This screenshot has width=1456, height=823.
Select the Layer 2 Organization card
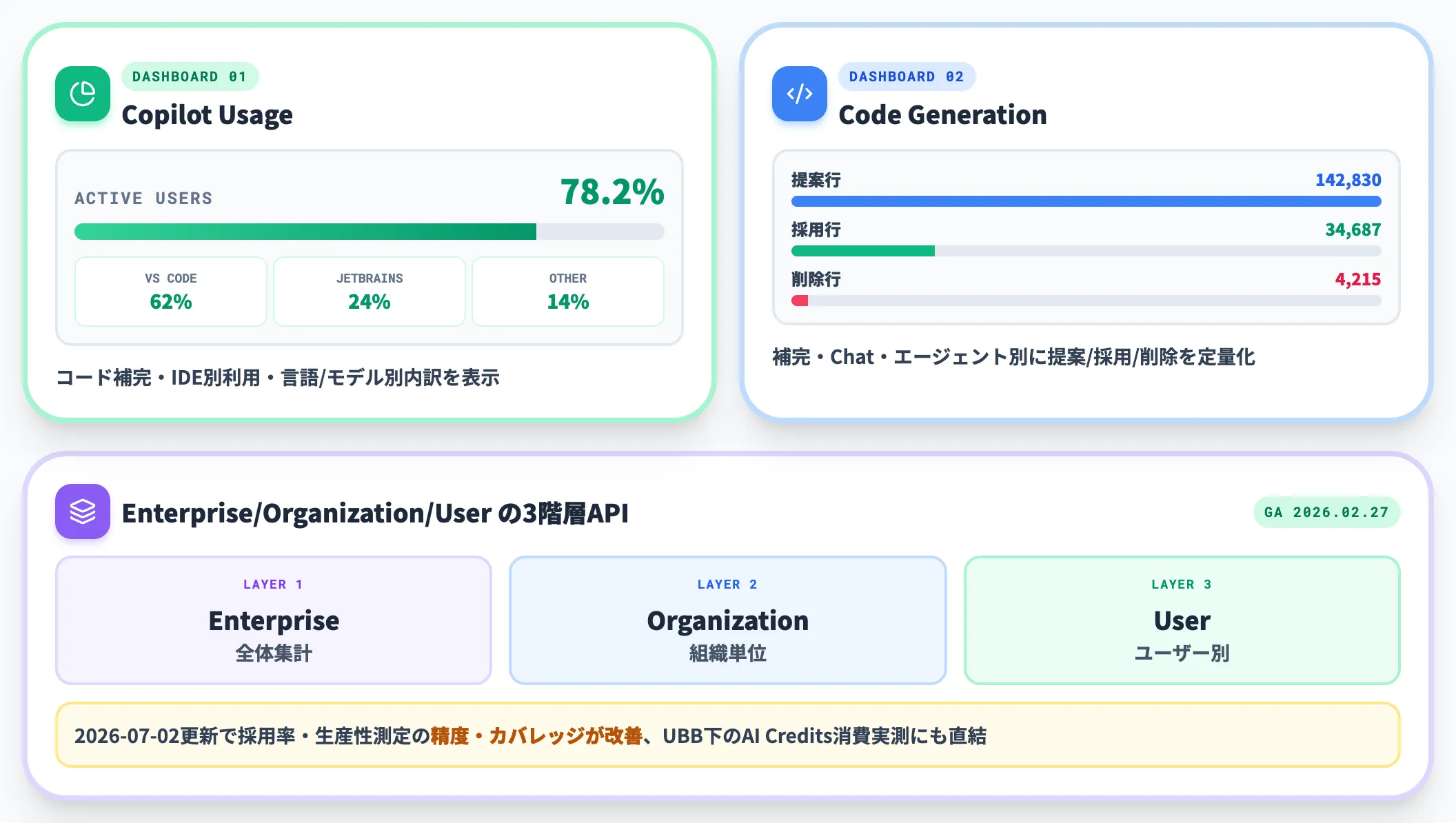click(728, 620)
